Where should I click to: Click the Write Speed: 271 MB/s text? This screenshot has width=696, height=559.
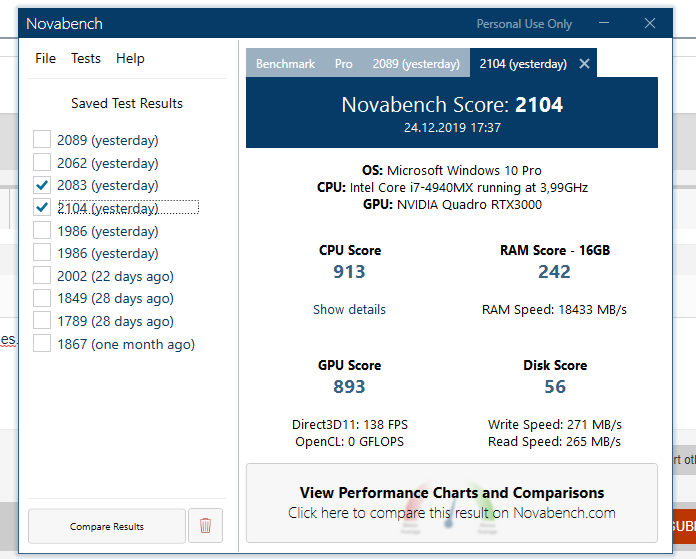pyautogui.click(x=555, y=424)
